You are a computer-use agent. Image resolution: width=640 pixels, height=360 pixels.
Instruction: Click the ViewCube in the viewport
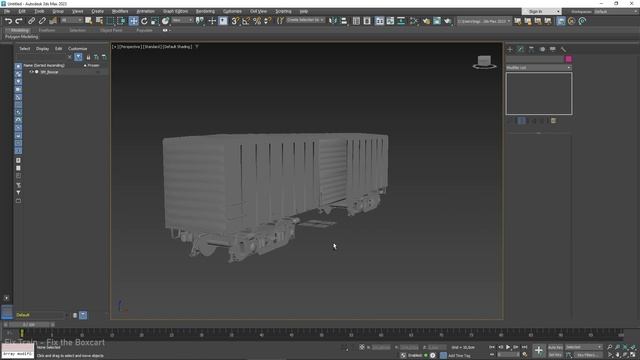[484, 62]
